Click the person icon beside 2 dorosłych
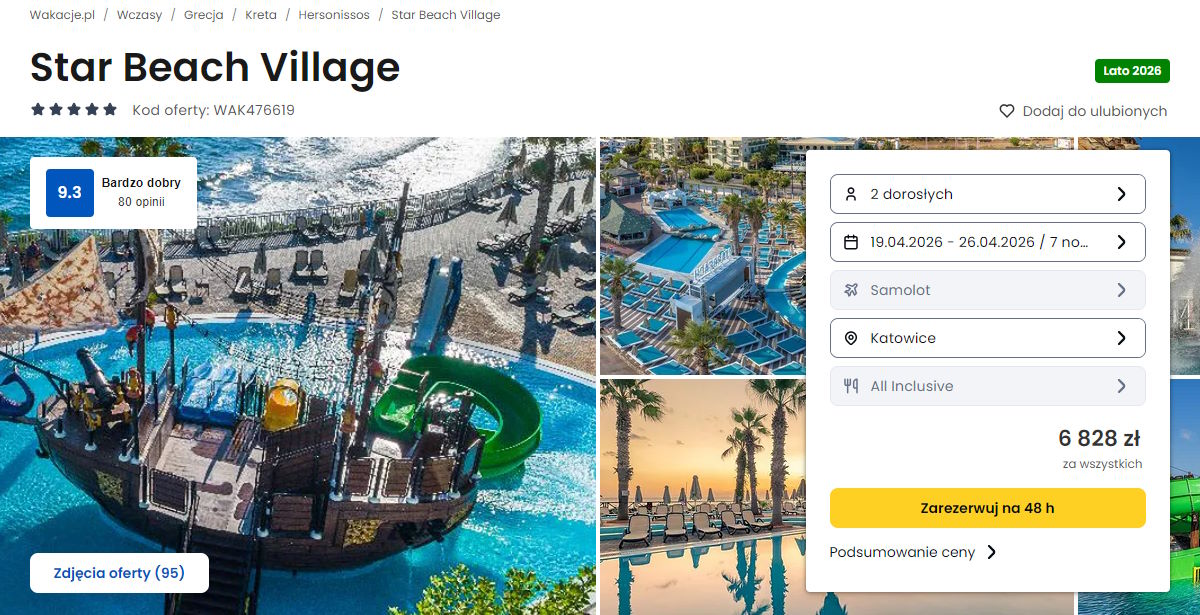 click(851, 194)
